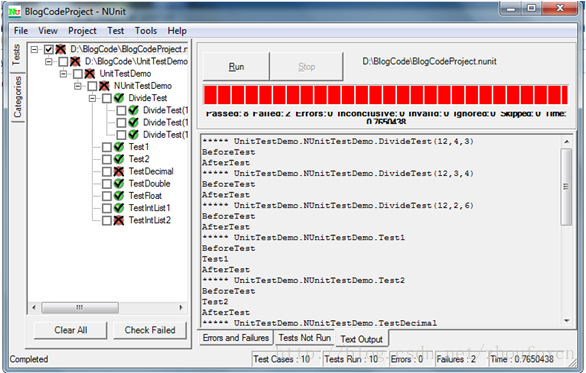Screen dimensions: 586x373
Task: Click green check icon beside Test2
Action: point(119,159)
